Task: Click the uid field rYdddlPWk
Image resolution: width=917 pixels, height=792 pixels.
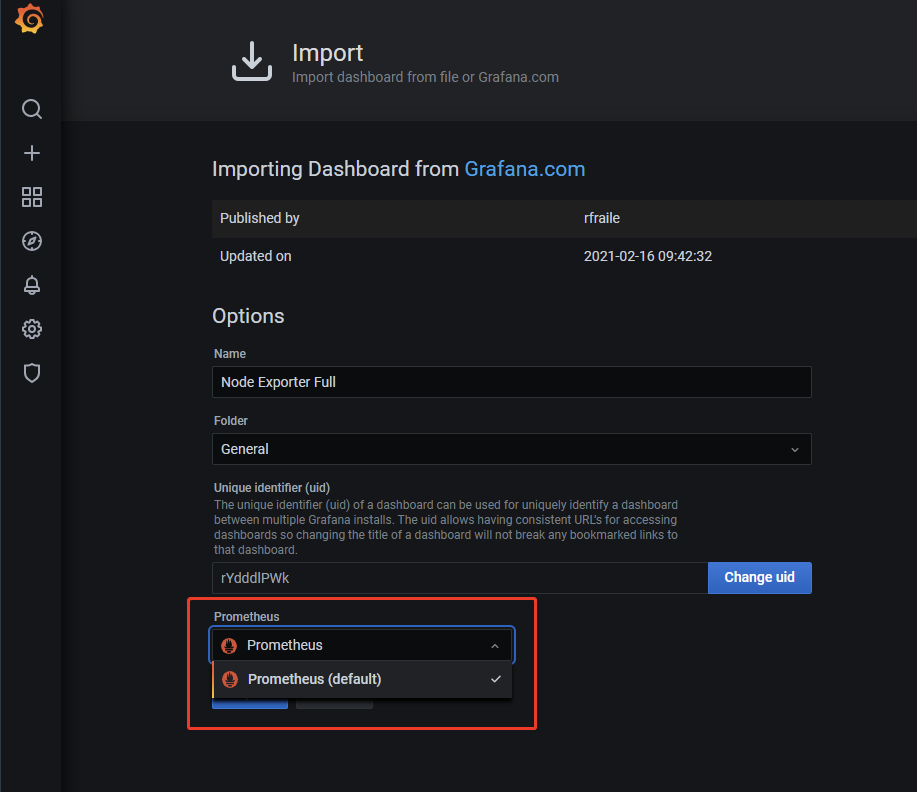Action: point(460,578)
